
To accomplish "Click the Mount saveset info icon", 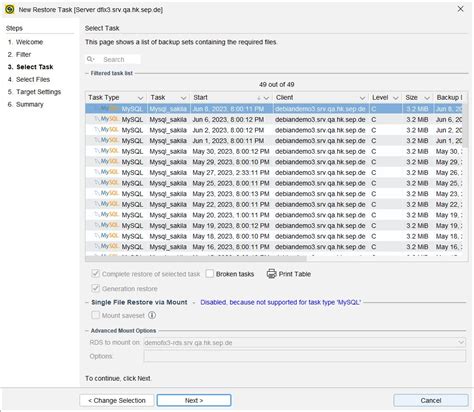I will click(152, 315).
